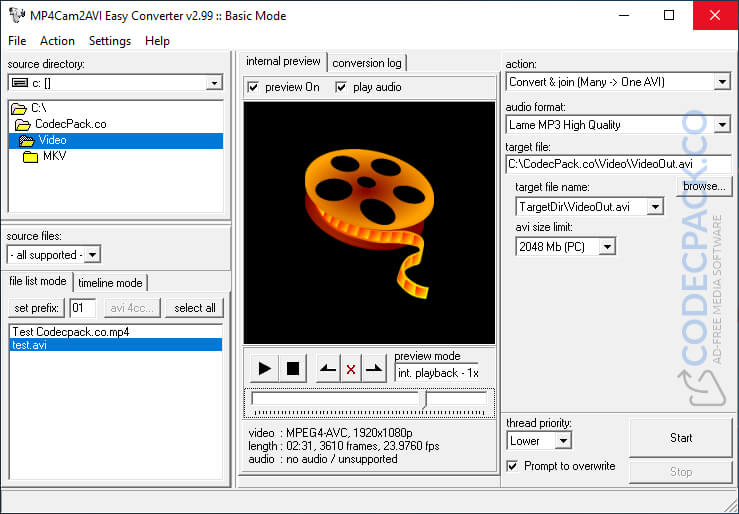Click the target file path field
This screenshot has height=514, width=739.
tap(618, 164)
